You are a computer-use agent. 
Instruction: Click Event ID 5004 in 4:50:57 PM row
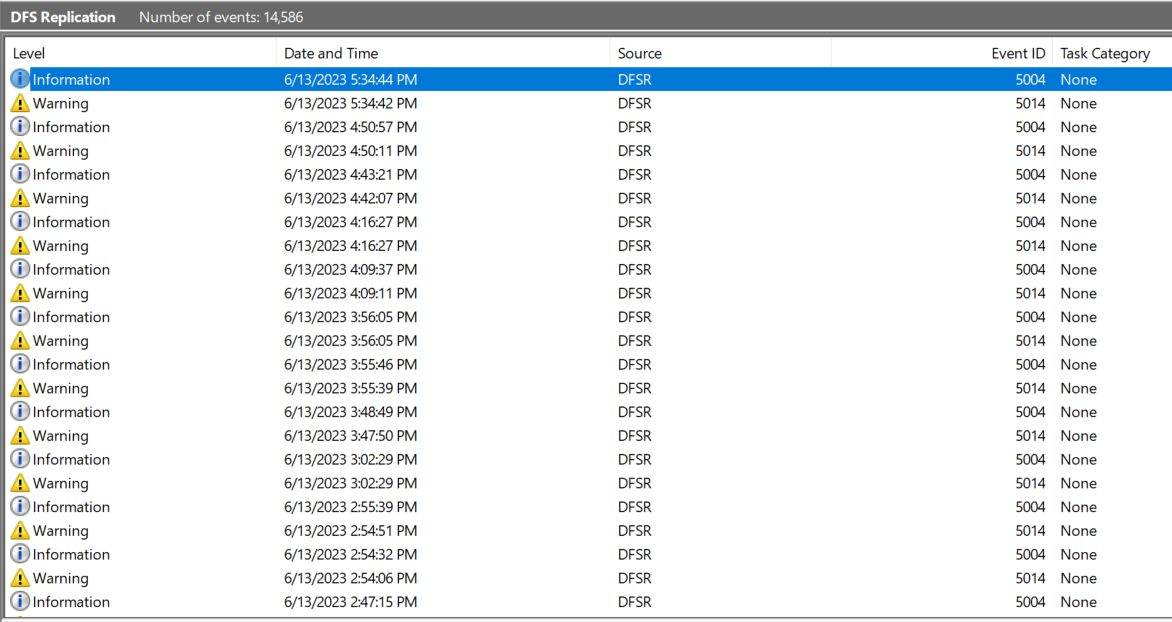pyautogui.click(x=1030, y=127)
